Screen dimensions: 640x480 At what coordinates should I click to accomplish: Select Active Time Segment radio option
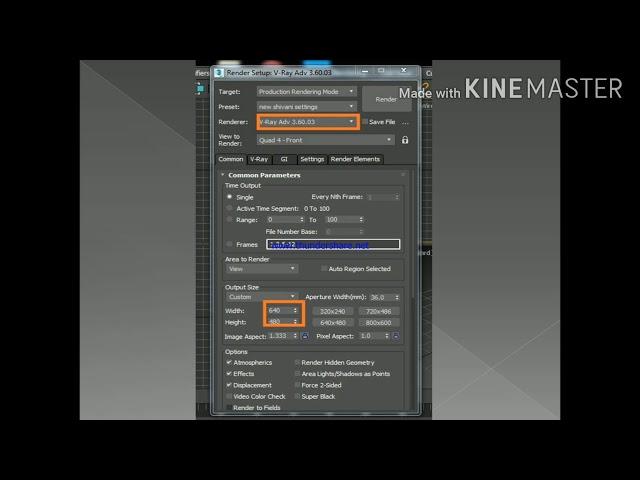[x=230, y=208]
